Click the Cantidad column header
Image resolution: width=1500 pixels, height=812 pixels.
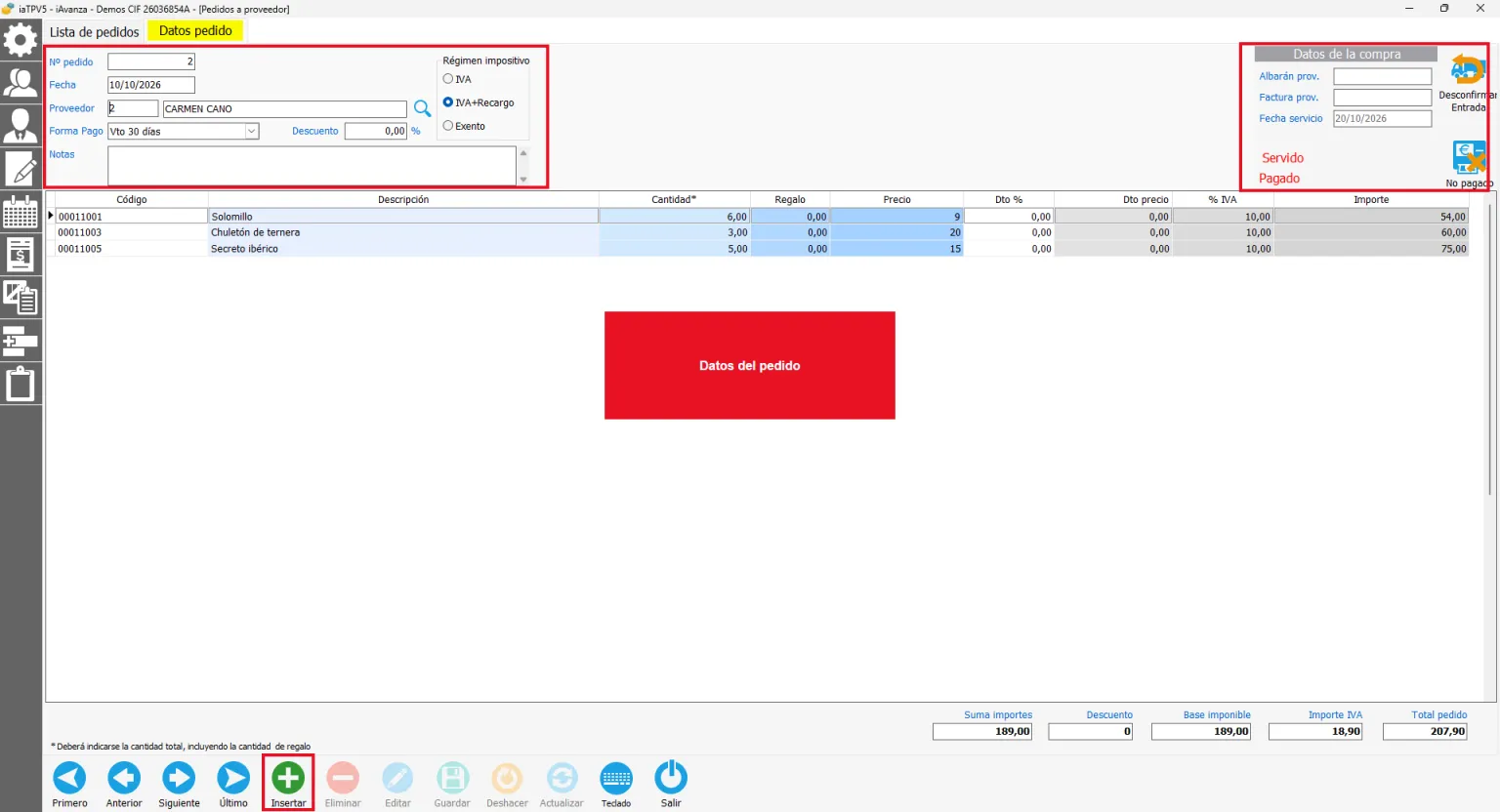(x=674, y=200)
